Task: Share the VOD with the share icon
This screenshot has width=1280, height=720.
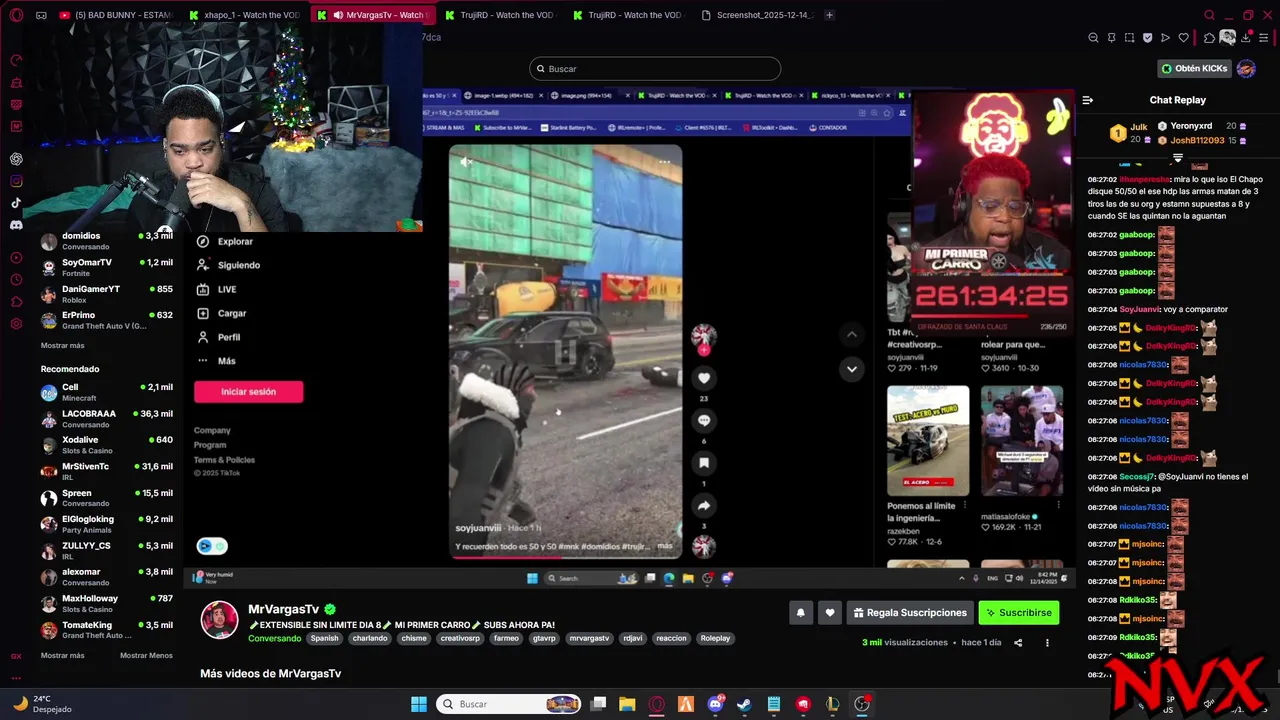Action: [x=1018, y=643]
